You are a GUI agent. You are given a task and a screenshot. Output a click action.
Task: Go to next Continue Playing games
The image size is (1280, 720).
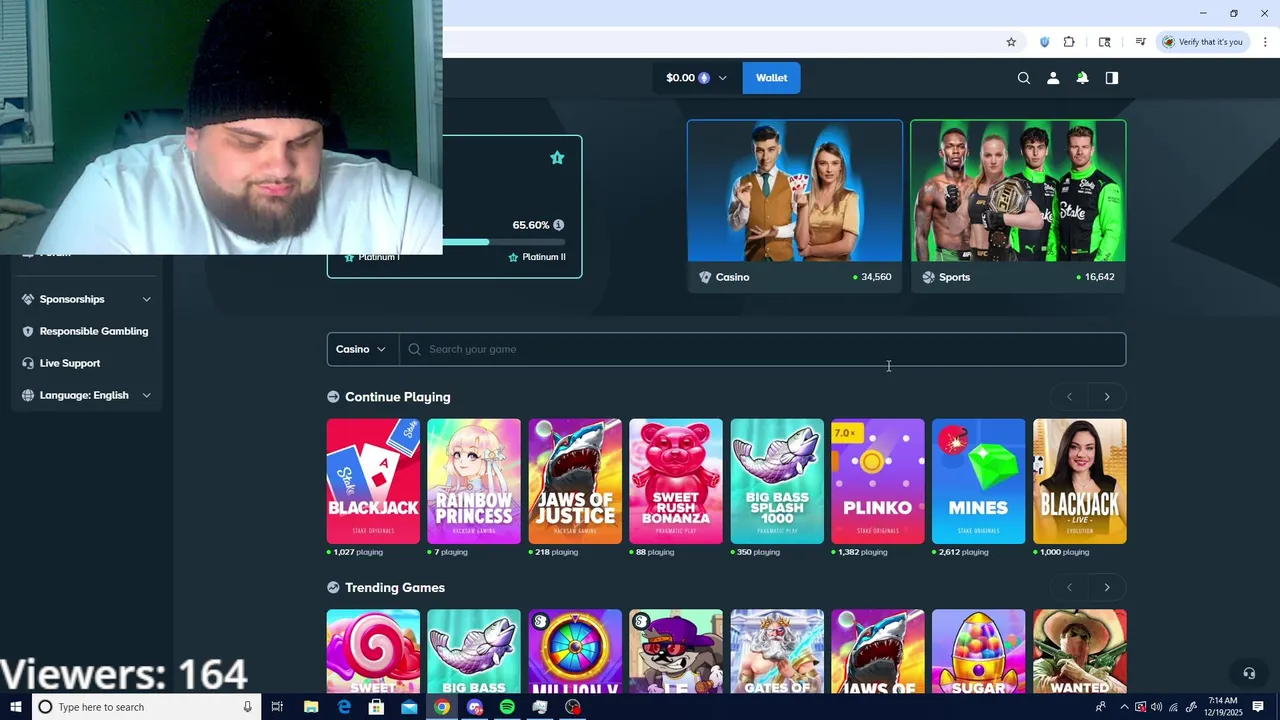point(1107,397)
